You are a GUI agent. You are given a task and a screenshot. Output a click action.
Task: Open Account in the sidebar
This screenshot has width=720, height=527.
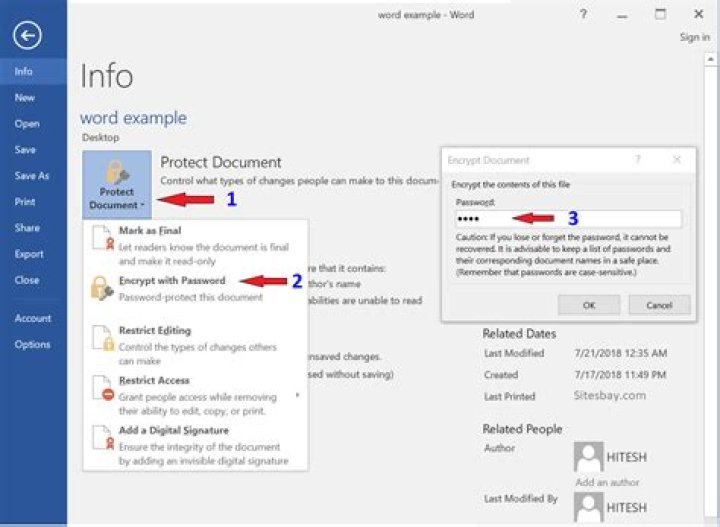tap(34, 318)
